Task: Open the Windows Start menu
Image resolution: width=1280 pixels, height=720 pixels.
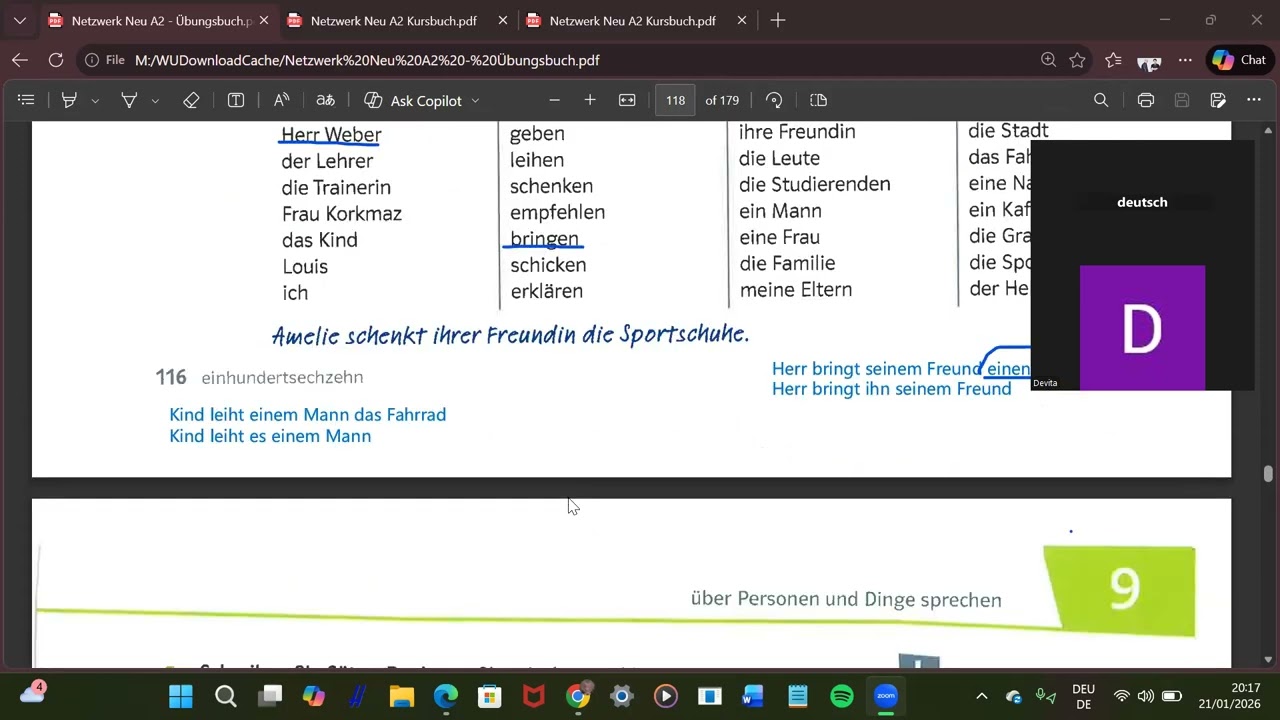Action: pyautogui.click(x=181, y=696)
